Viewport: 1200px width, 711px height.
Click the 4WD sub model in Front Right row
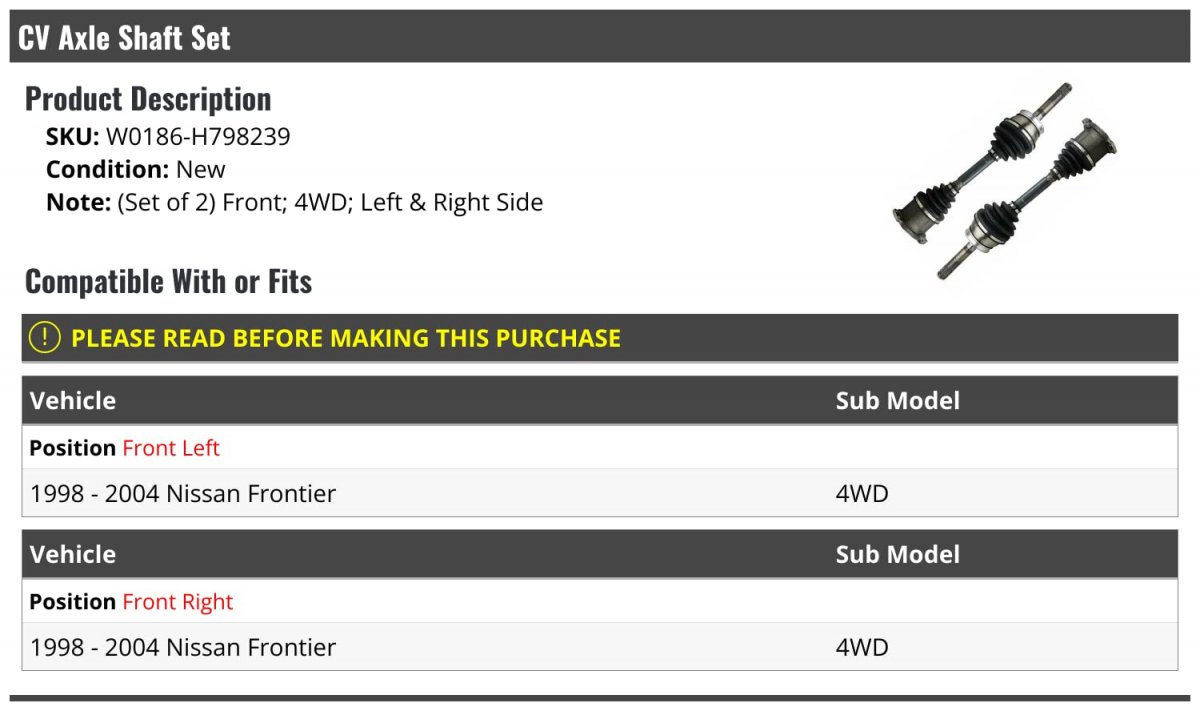[861, 647]
